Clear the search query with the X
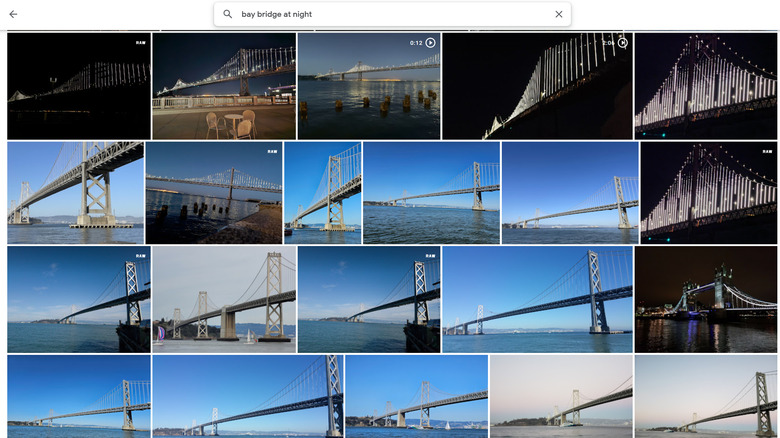Viewport: 780px width, 438px height. 558,14
